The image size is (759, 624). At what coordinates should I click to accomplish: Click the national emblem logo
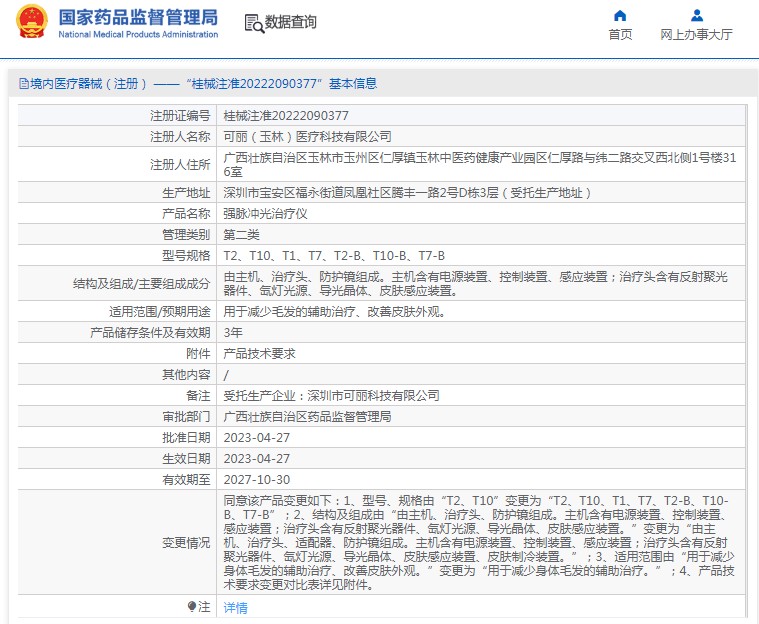click(x=32, y=22)
